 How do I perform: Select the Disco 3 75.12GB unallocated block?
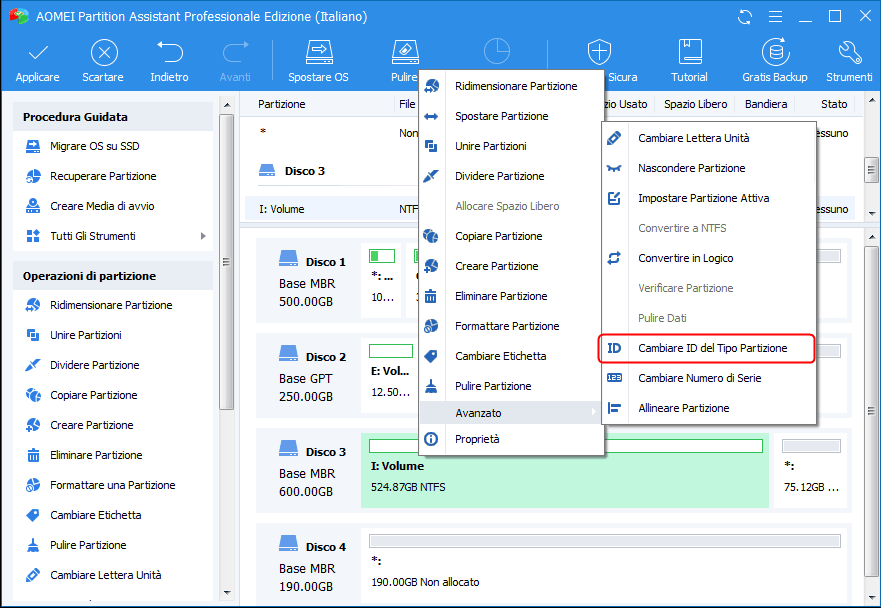[811, 471]
